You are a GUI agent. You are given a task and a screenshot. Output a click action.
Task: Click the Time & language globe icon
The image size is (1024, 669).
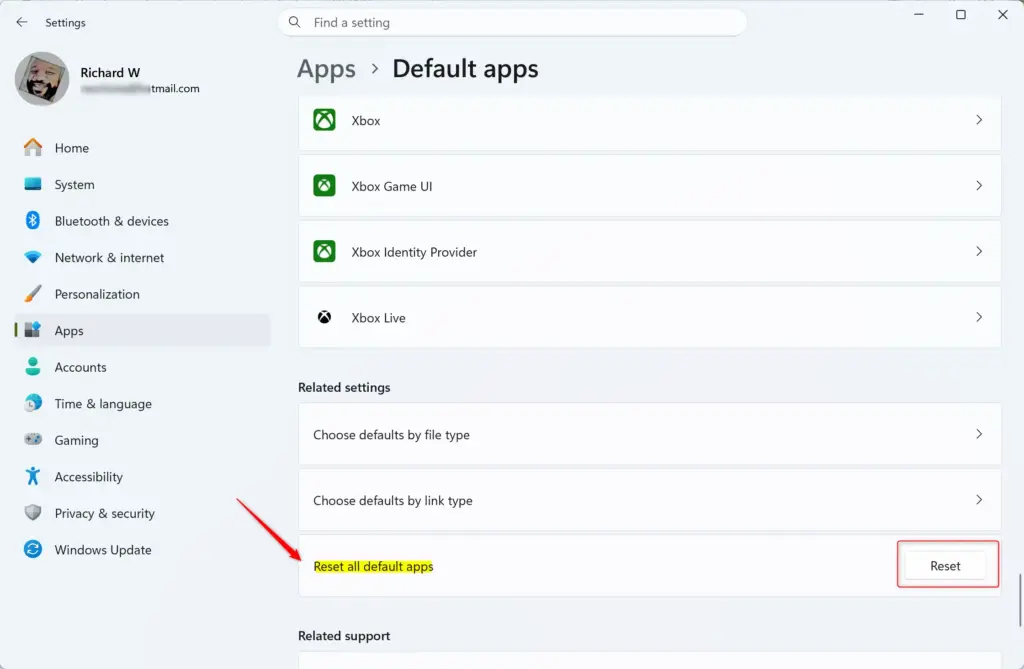[x=33, y=403]
